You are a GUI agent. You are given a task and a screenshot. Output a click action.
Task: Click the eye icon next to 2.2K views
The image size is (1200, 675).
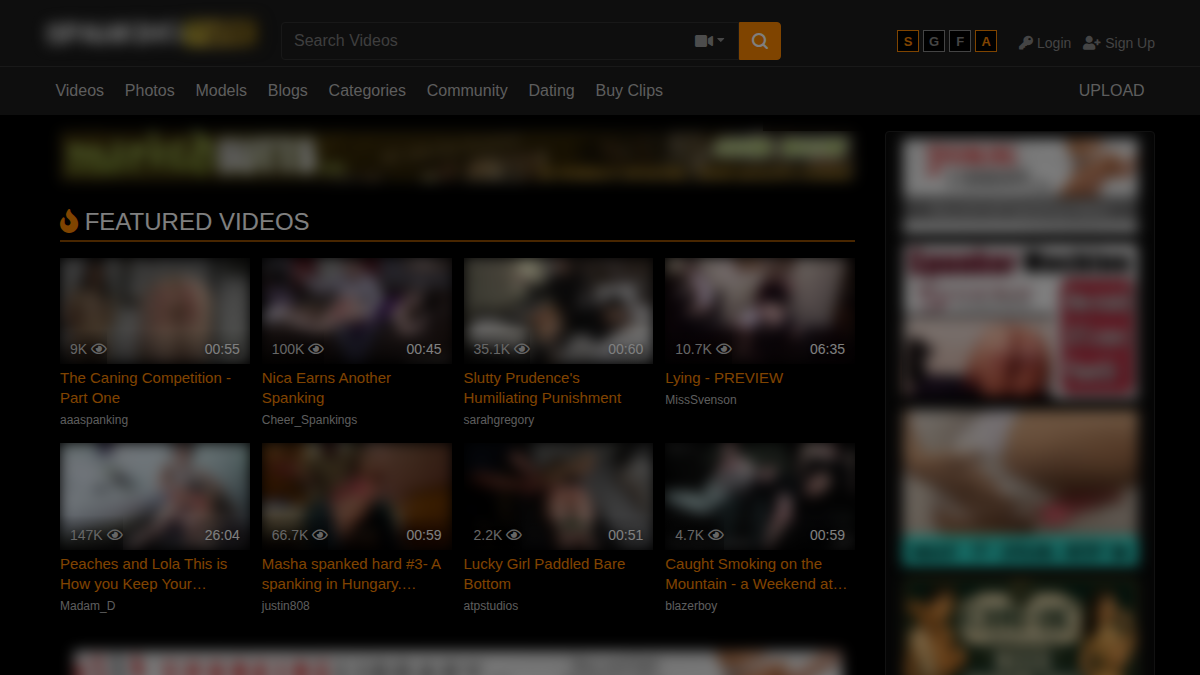[x=515, y=535]
